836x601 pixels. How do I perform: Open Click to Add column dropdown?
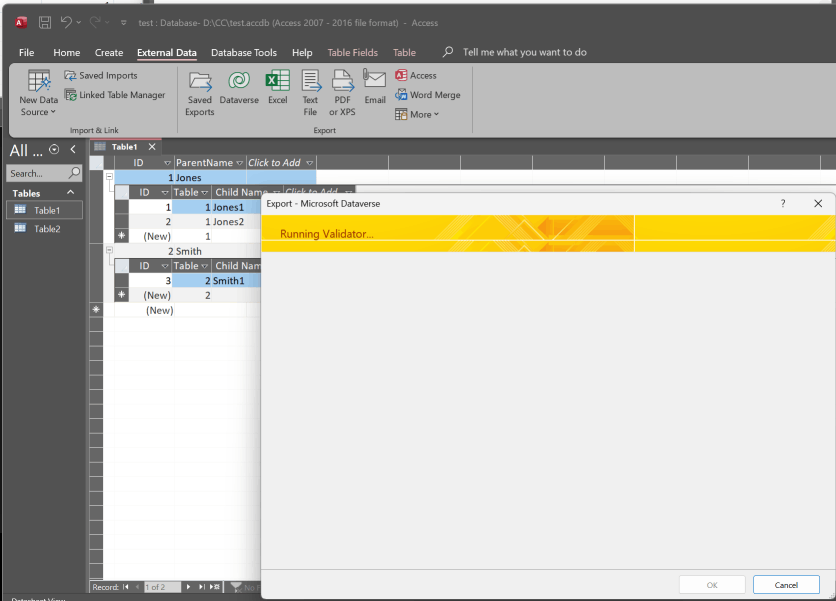point(310,163)
